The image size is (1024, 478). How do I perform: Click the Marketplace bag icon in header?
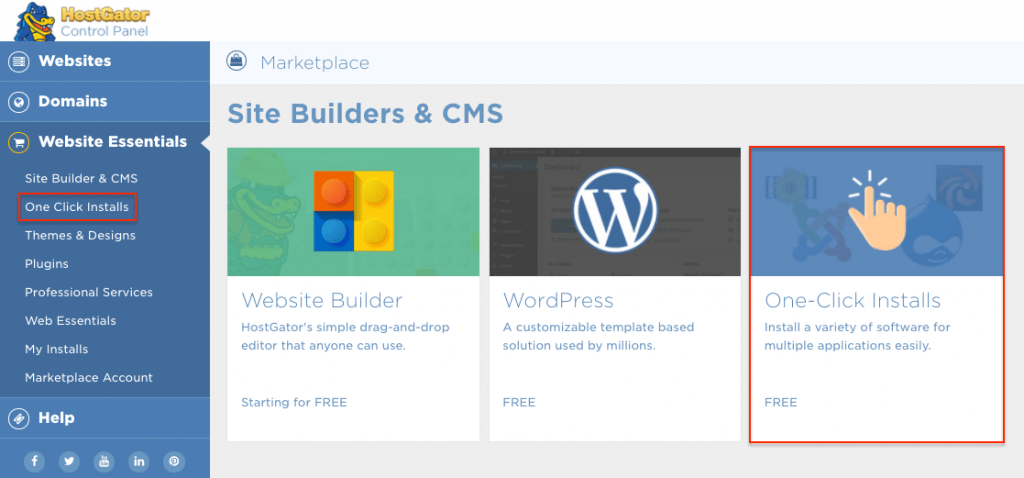(237, 62)
